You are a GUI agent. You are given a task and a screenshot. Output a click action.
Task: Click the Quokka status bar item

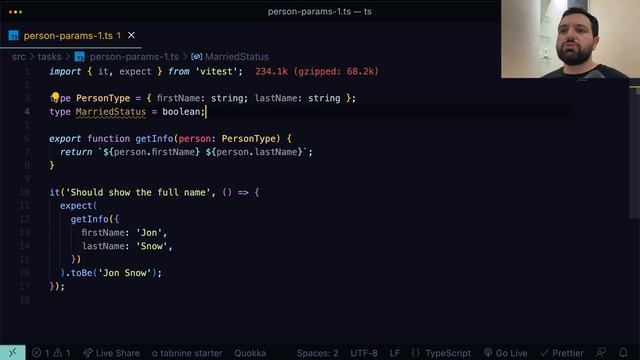250,353
